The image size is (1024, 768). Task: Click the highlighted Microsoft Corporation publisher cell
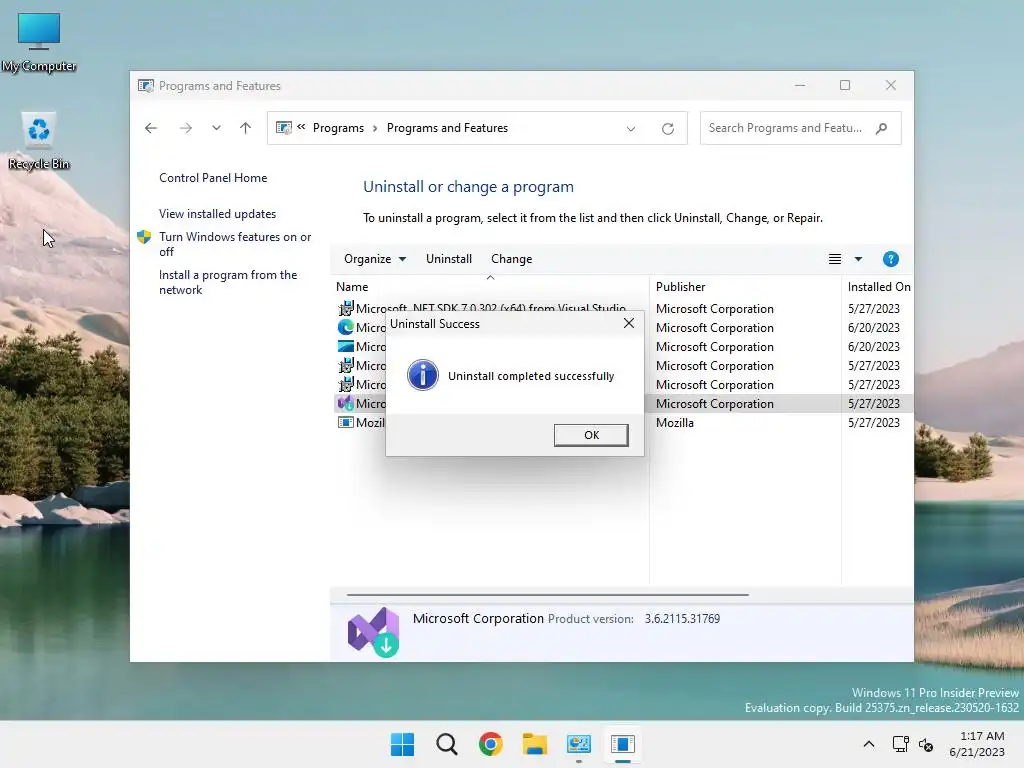(714, 404)
